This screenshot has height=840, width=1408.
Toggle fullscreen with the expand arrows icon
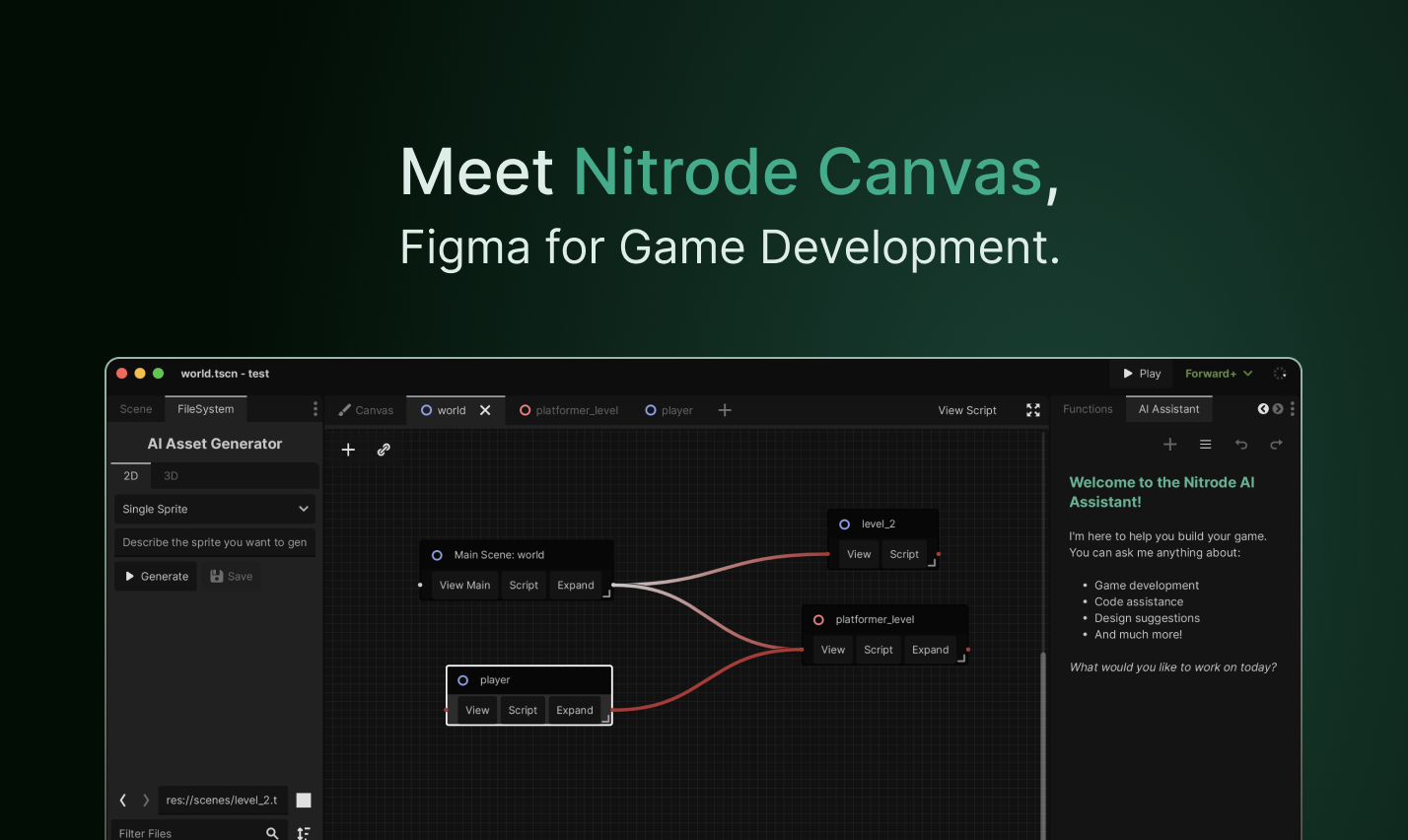[1033, 410]
